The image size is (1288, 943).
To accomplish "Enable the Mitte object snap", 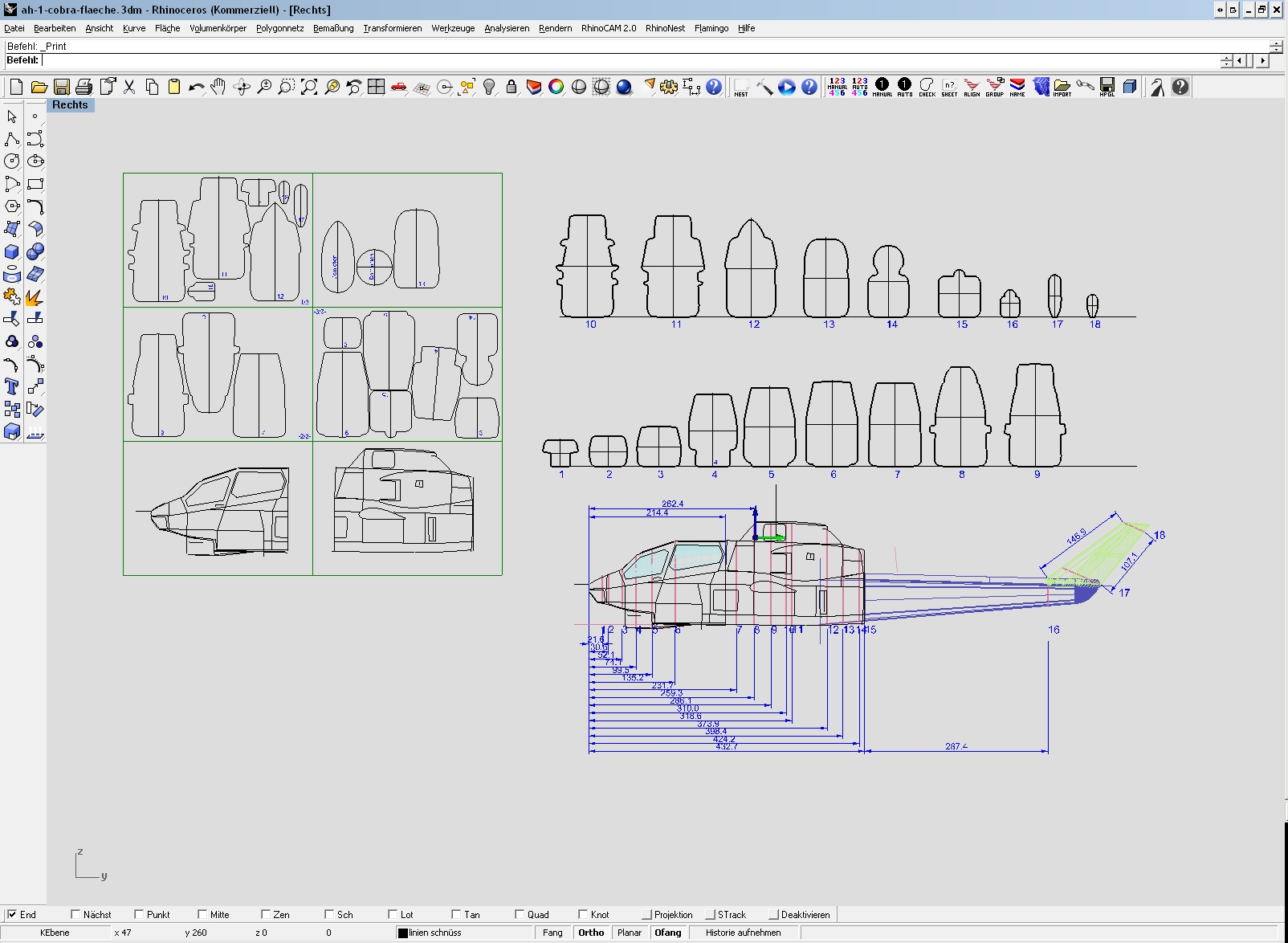I will pyautogui.click(x=202, y=914).
